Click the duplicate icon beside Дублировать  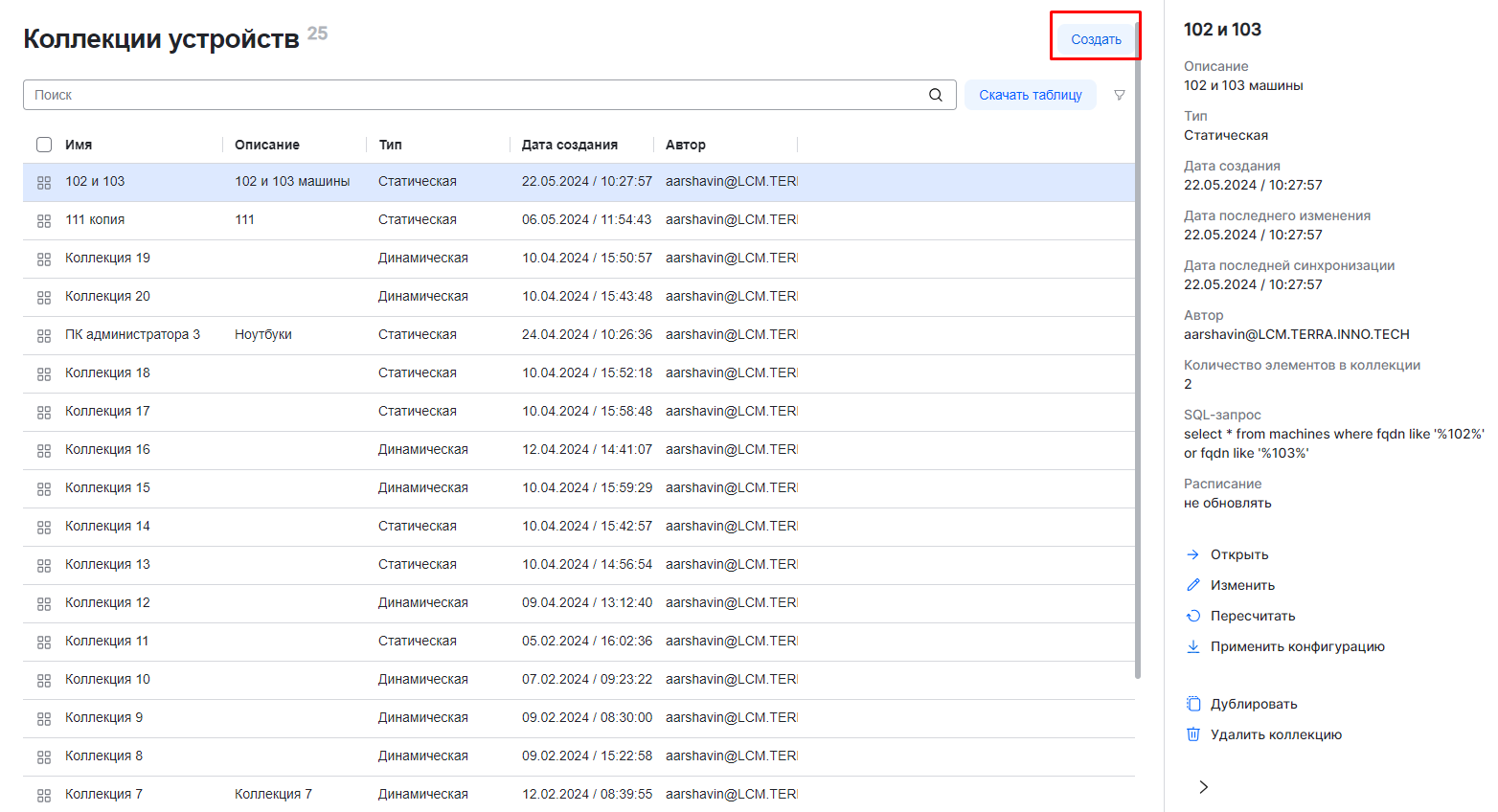click(1192, 704)
